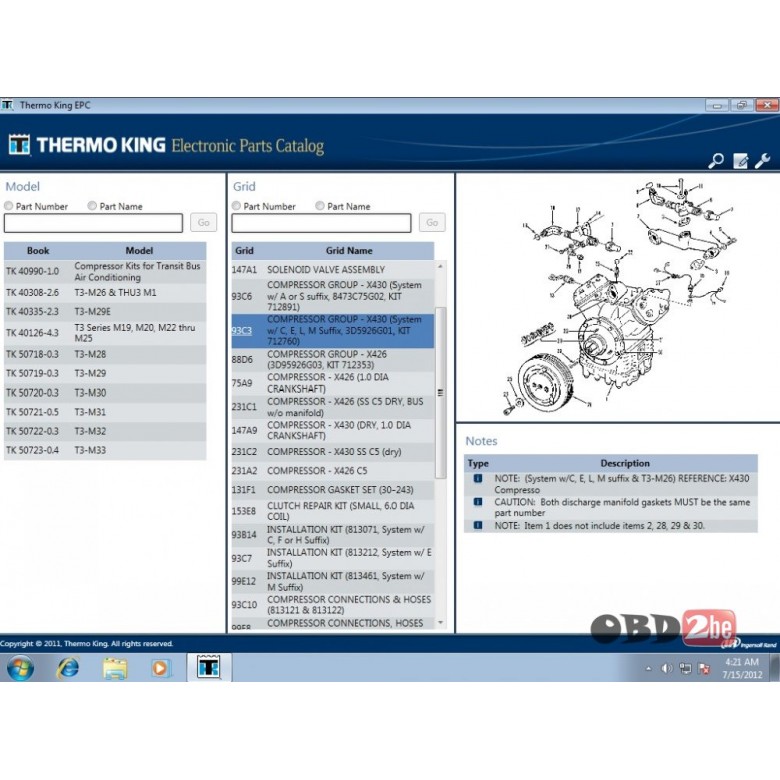The image size is (780, 780).
Task: Select grid 147A9 Compressor X430 DRY
Action: [333, 430]
